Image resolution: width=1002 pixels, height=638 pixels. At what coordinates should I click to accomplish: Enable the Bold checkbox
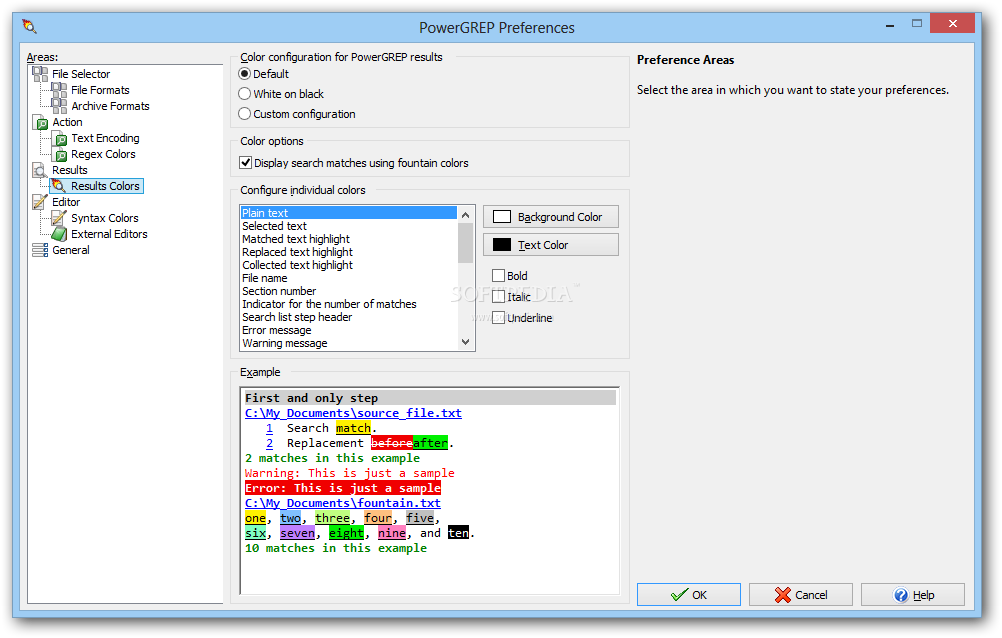pos(498,276)
